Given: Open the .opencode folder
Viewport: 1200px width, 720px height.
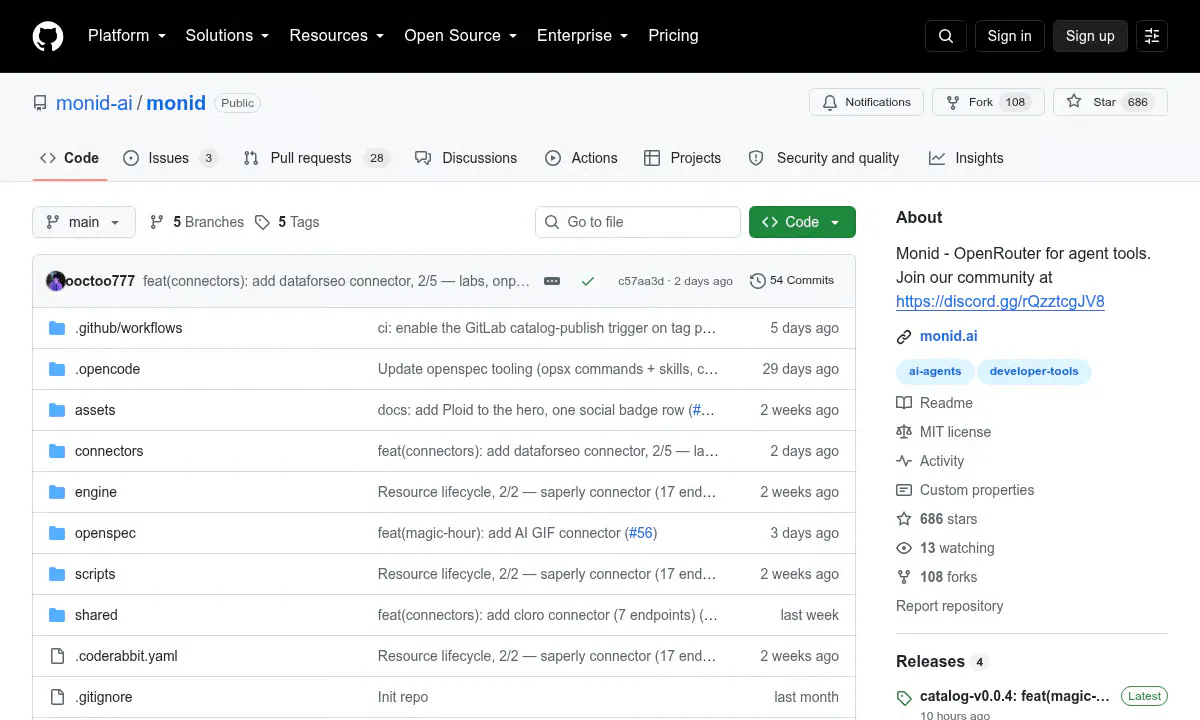Looking at the screenshot, I should point(107,369).
